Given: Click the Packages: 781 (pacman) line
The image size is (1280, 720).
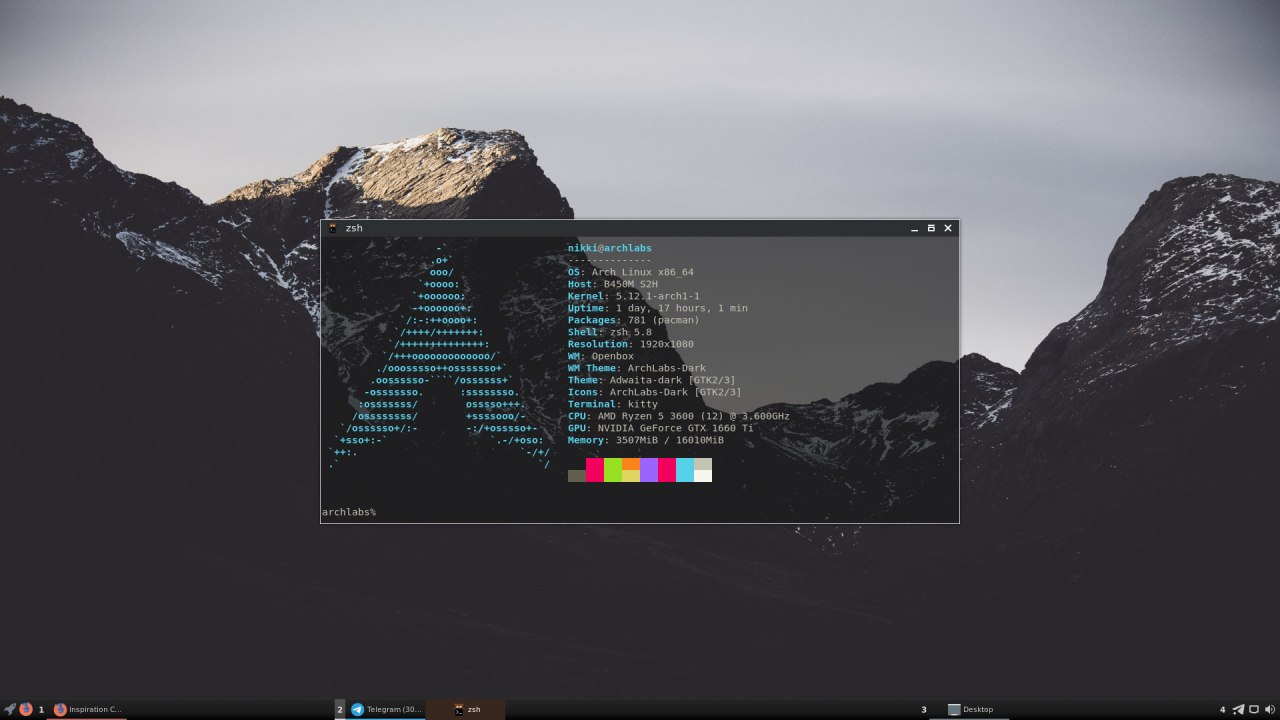Looking at the screenshot, I should (634, 320).
